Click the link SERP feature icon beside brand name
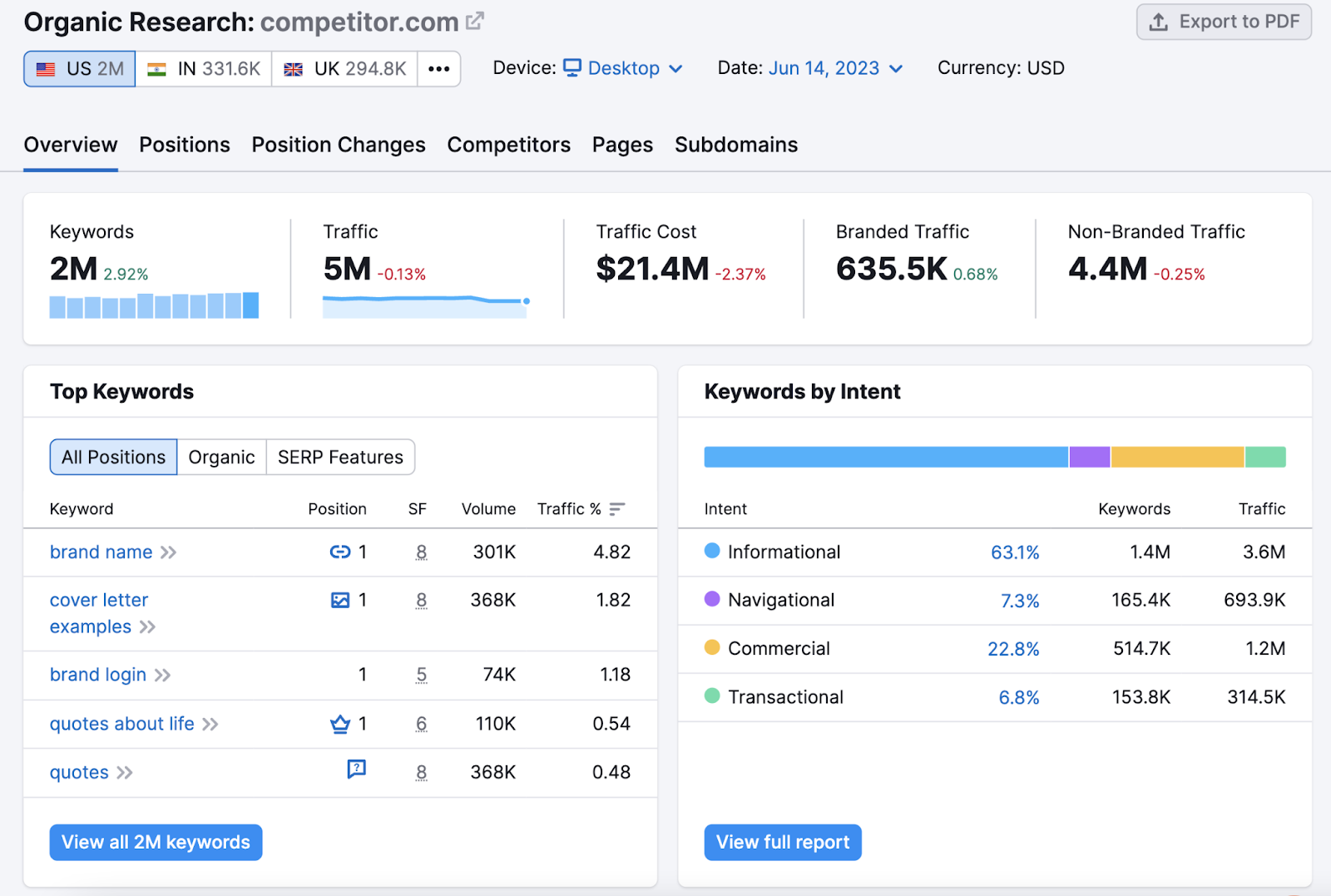This screenshot has width=1331, height=896. (x=340, y=552)
